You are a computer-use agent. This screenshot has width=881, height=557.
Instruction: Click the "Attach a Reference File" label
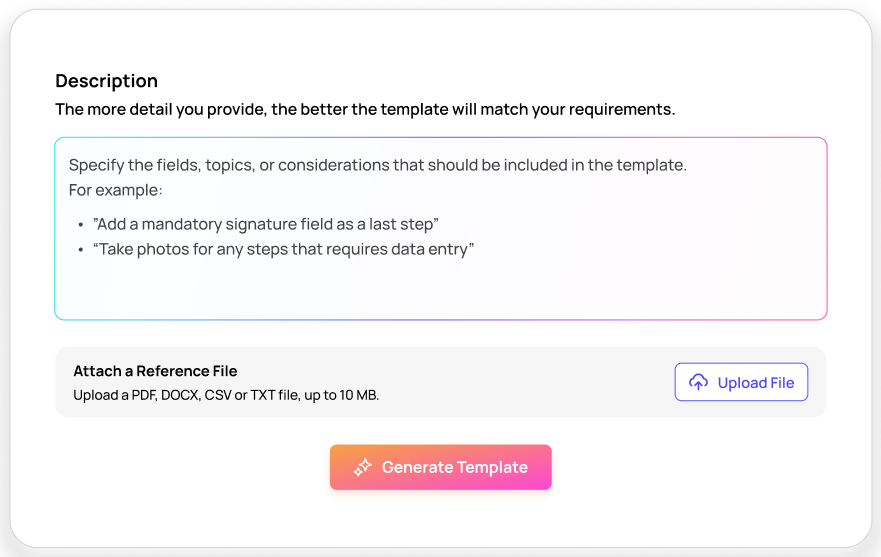(x=155, y=371)
